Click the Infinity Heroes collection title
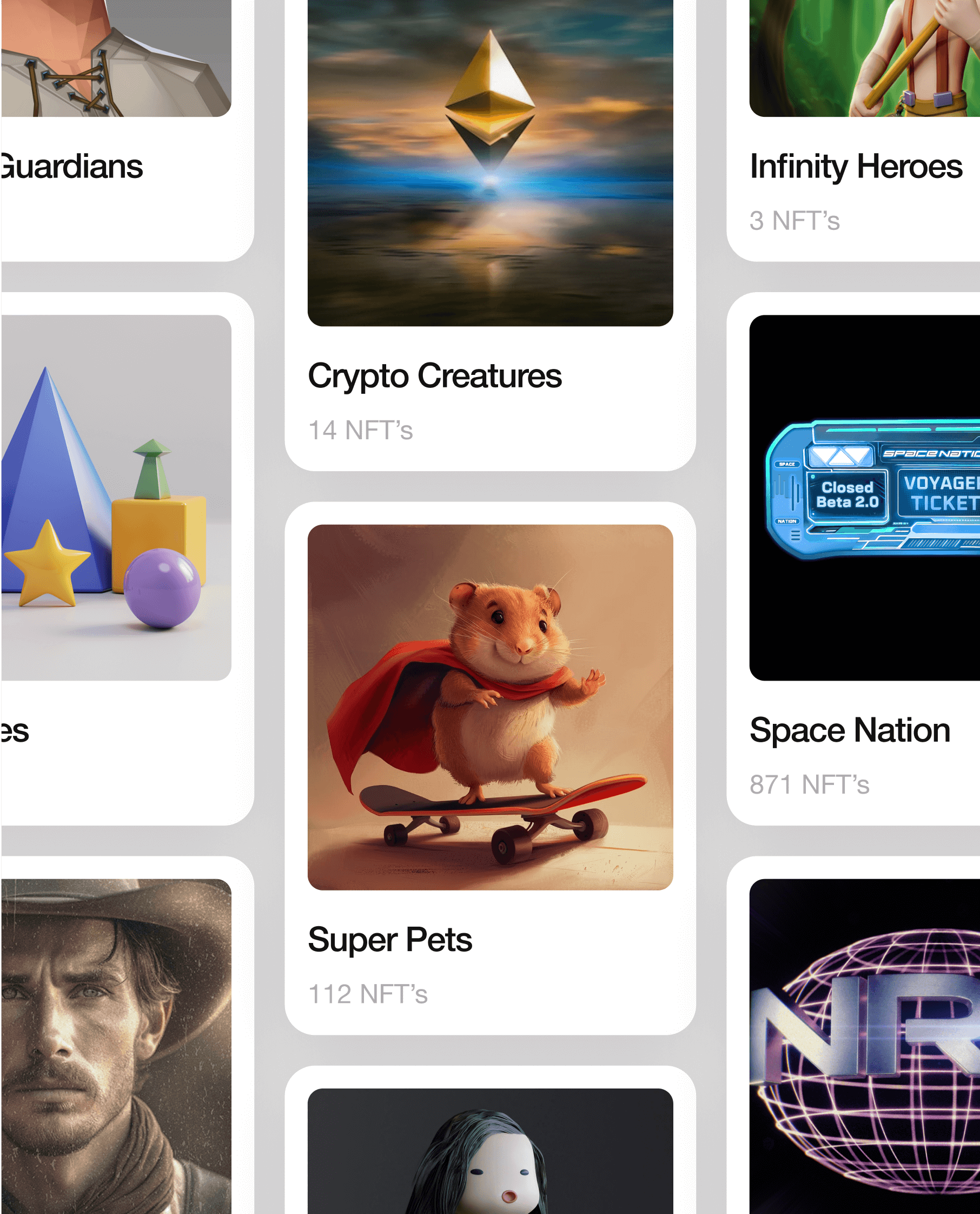This screenshot has width=980, height=1214. (856, 166)
